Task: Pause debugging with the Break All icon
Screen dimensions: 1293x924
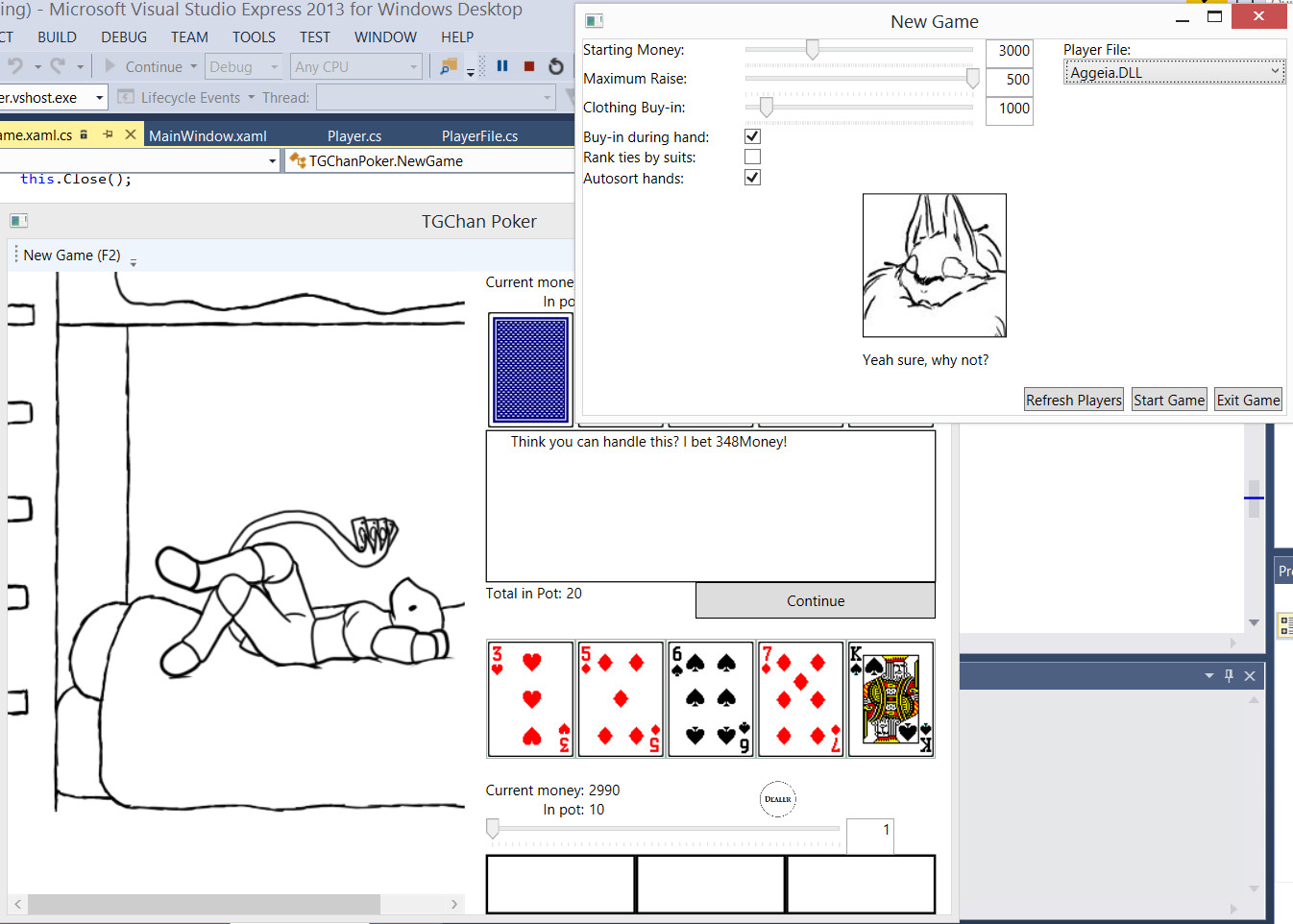Action: 502,66
